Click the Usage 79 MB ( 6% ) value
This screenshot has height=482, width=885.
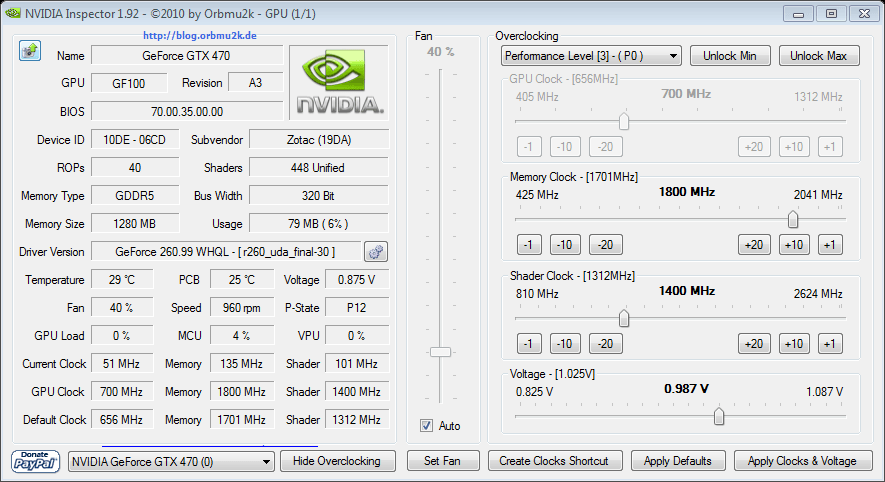click(x=319, y=224)
